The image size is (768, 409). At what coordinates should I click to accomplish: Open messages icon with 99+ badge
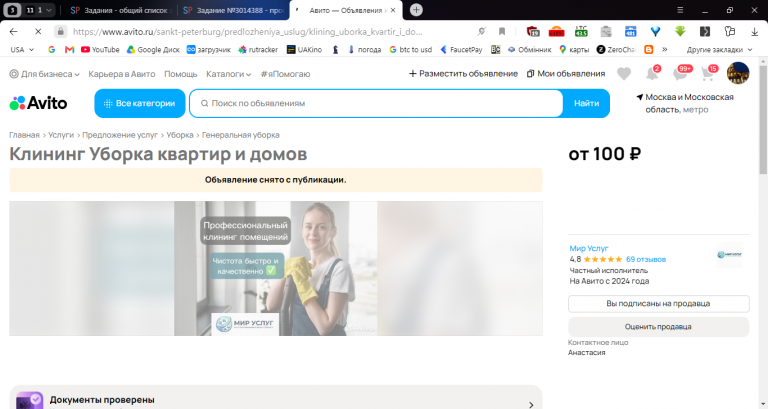tap(682, 72)
